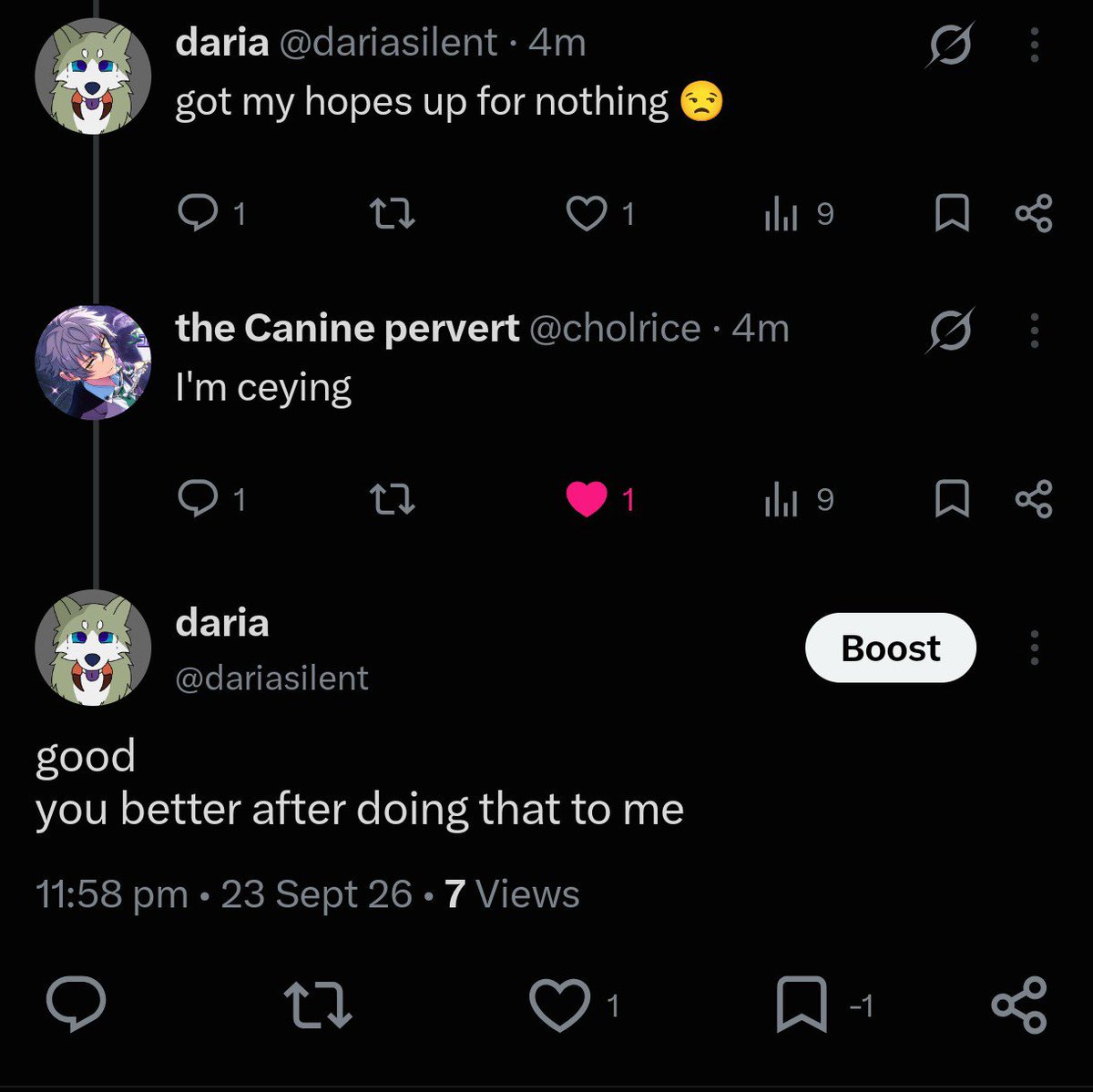Share the main post via share icon
Viewport: 1093px width, 1092px height.
pos(1019,1005)
